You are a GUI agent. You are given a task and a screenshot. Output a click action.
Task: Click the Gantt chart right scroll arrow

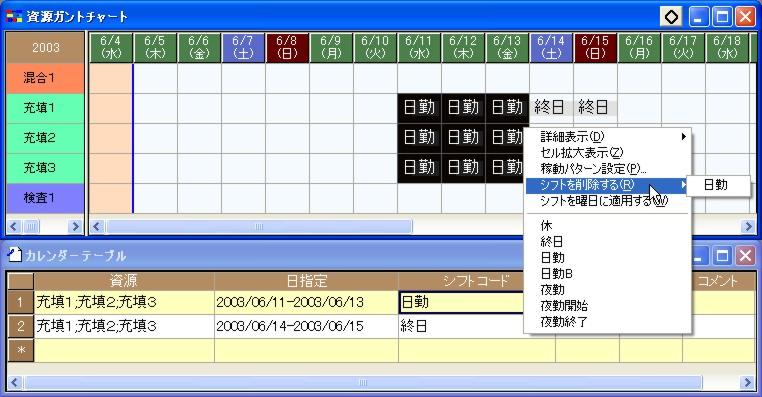[748, 226]
